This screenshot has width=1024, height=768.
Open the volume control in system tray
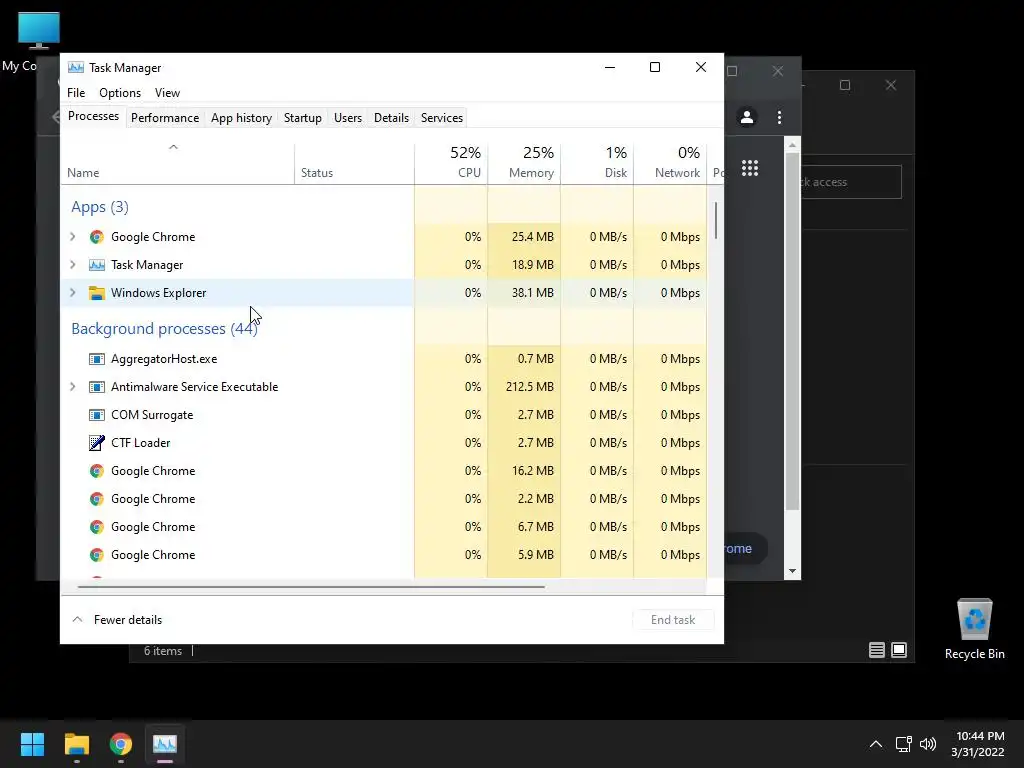[927, 744]
